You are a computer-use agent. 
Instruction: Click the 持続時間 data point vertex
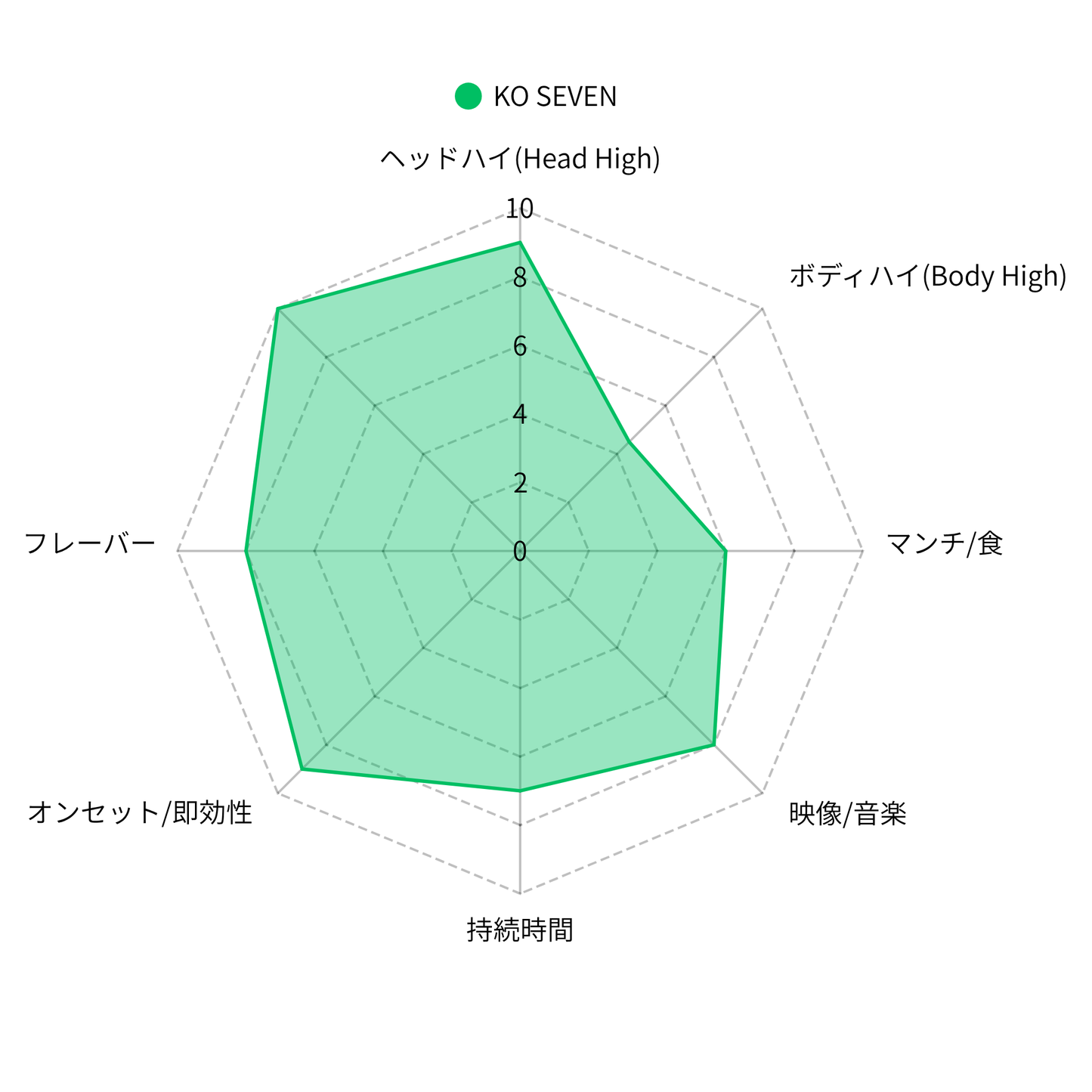[520, 791]
